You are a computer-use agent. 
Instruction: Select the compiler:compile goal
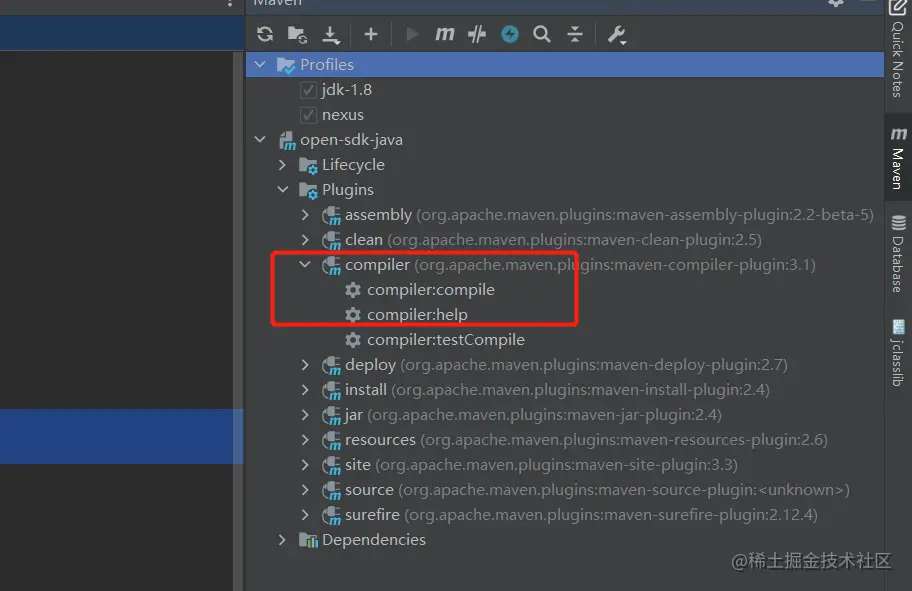(431, 290)
